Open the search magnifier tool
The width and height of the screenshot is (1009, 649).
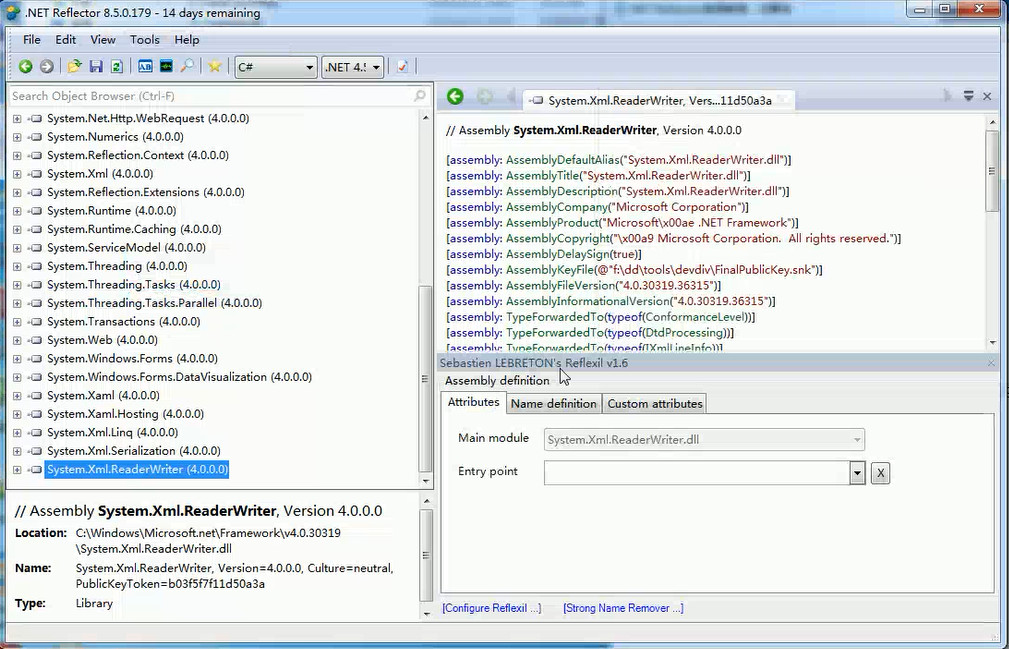click(186, 67)
